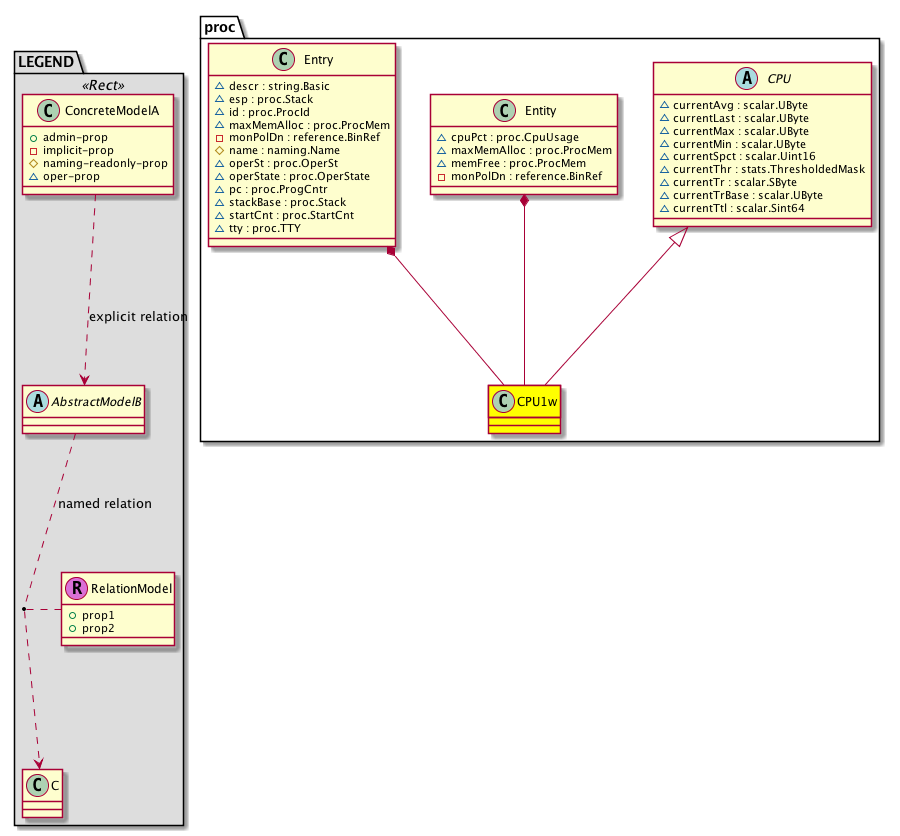Click prop2 in the RelationModel box

point(97,627)
